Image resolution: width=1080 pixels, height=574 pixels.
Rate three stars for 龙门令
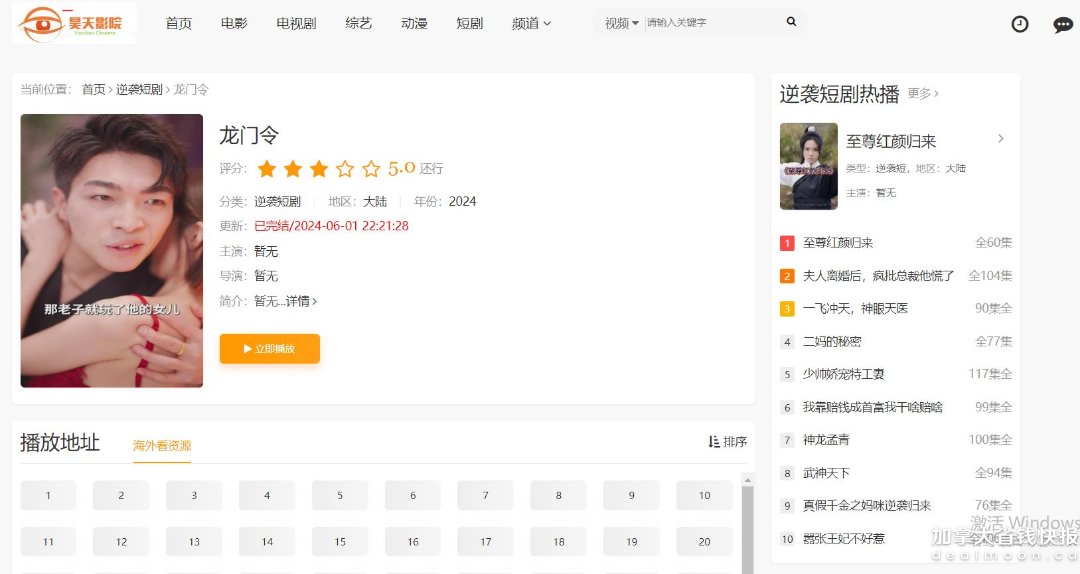(x=319, y=168)
